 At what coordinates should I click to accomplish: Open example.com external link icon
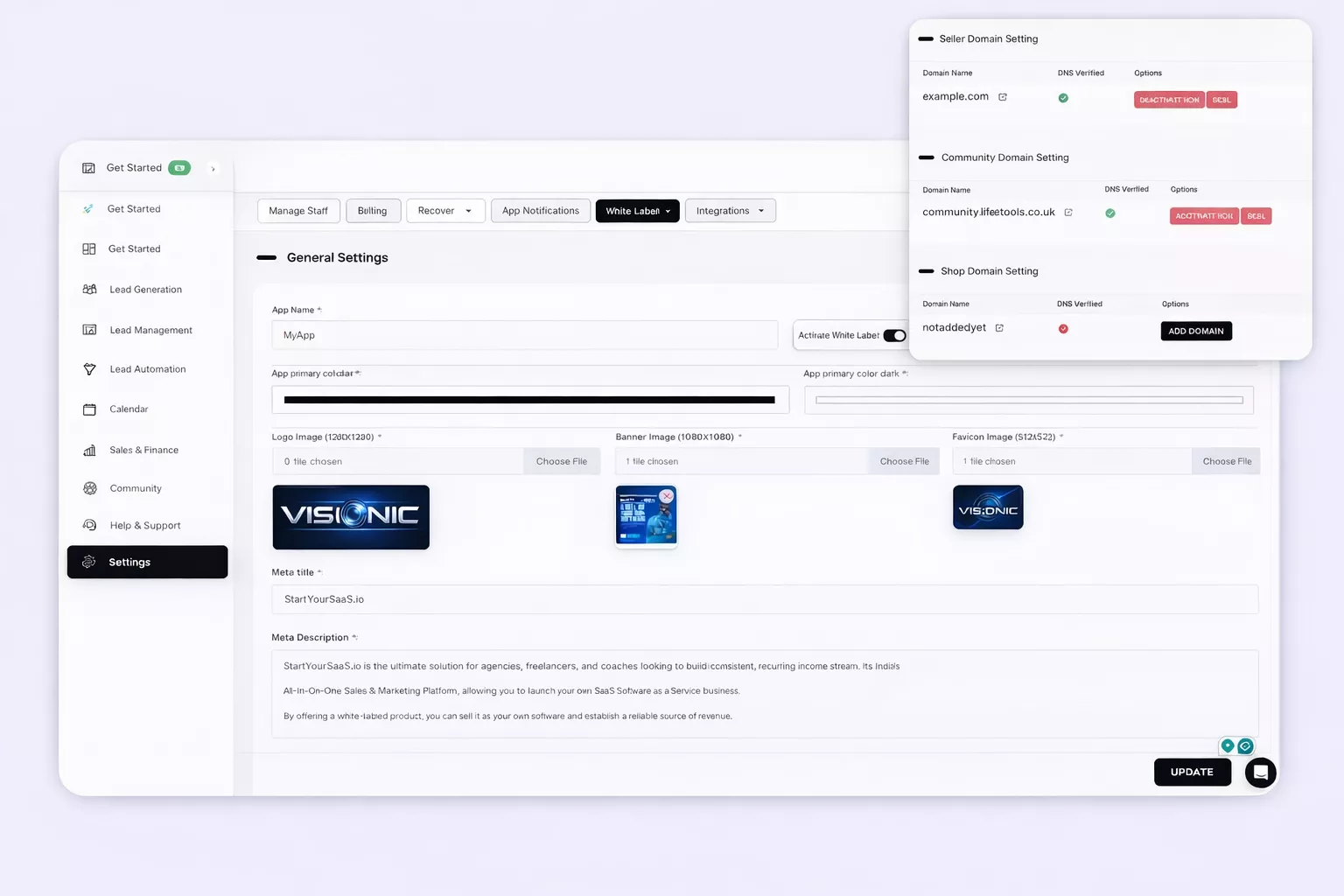click(1003, 97)
